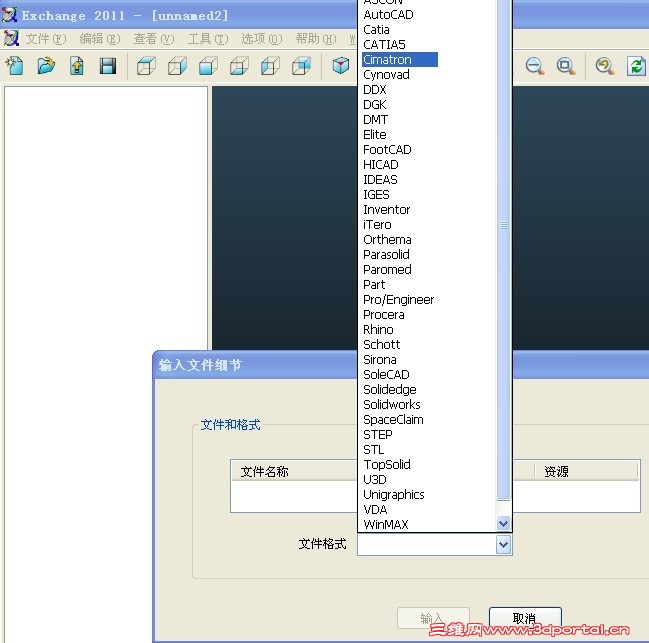Click the 资源 column header
The height and width of the screenshot is (643, 649).
556,471
